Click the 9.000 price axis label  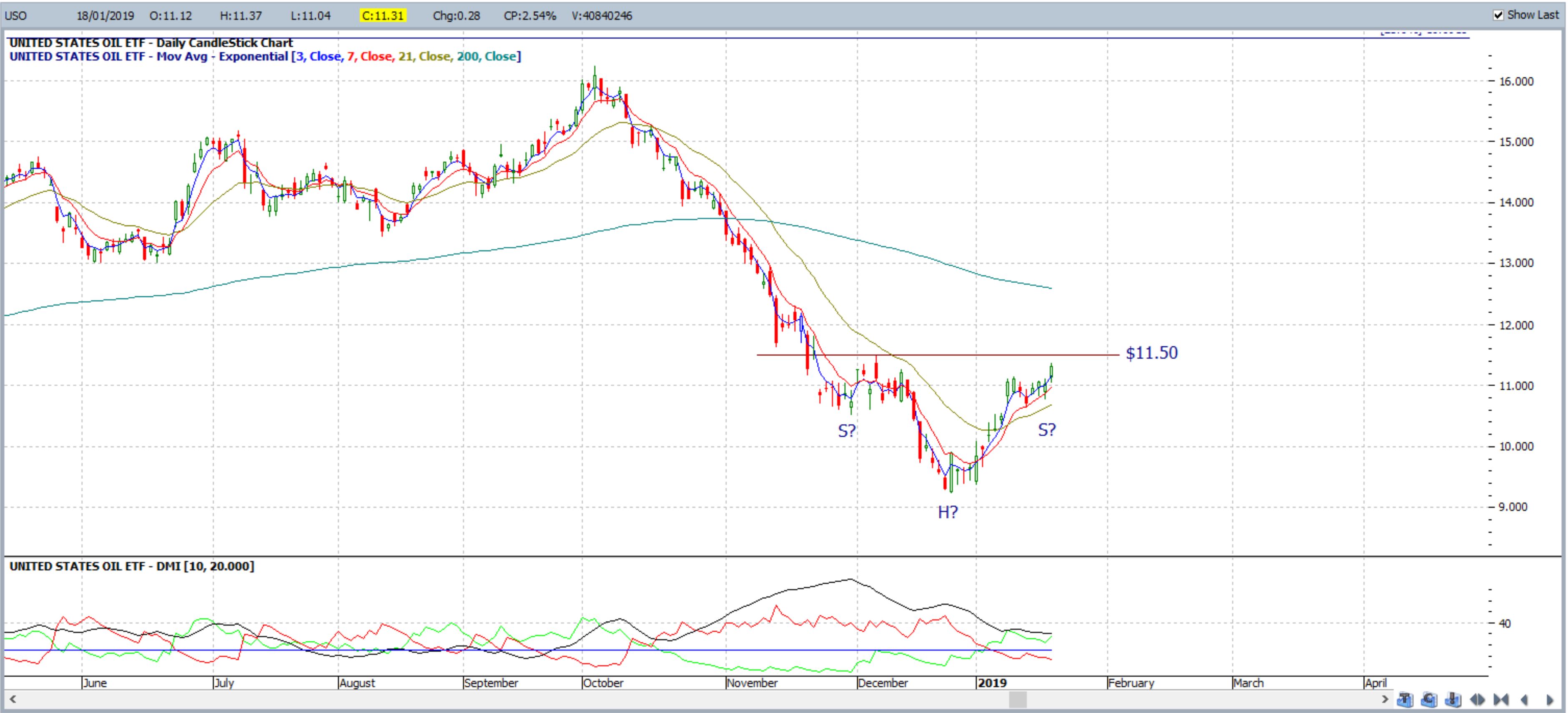coord(1513,507)
